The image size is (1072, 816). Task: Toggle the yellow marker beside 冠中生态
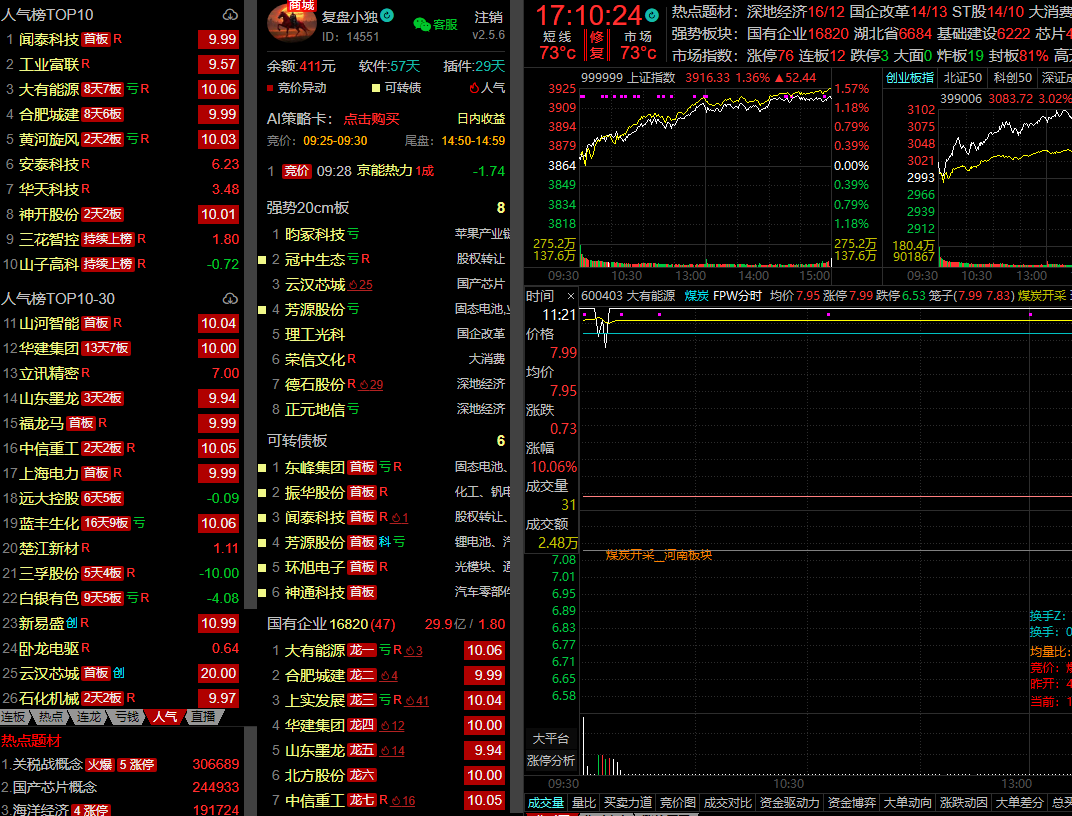pos(262,260)
